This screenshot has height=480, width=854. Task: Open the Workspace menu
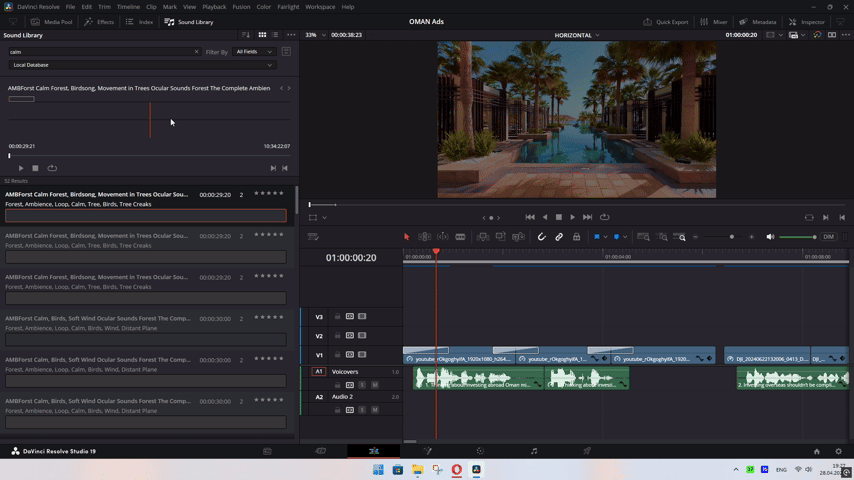pos(320,7)
